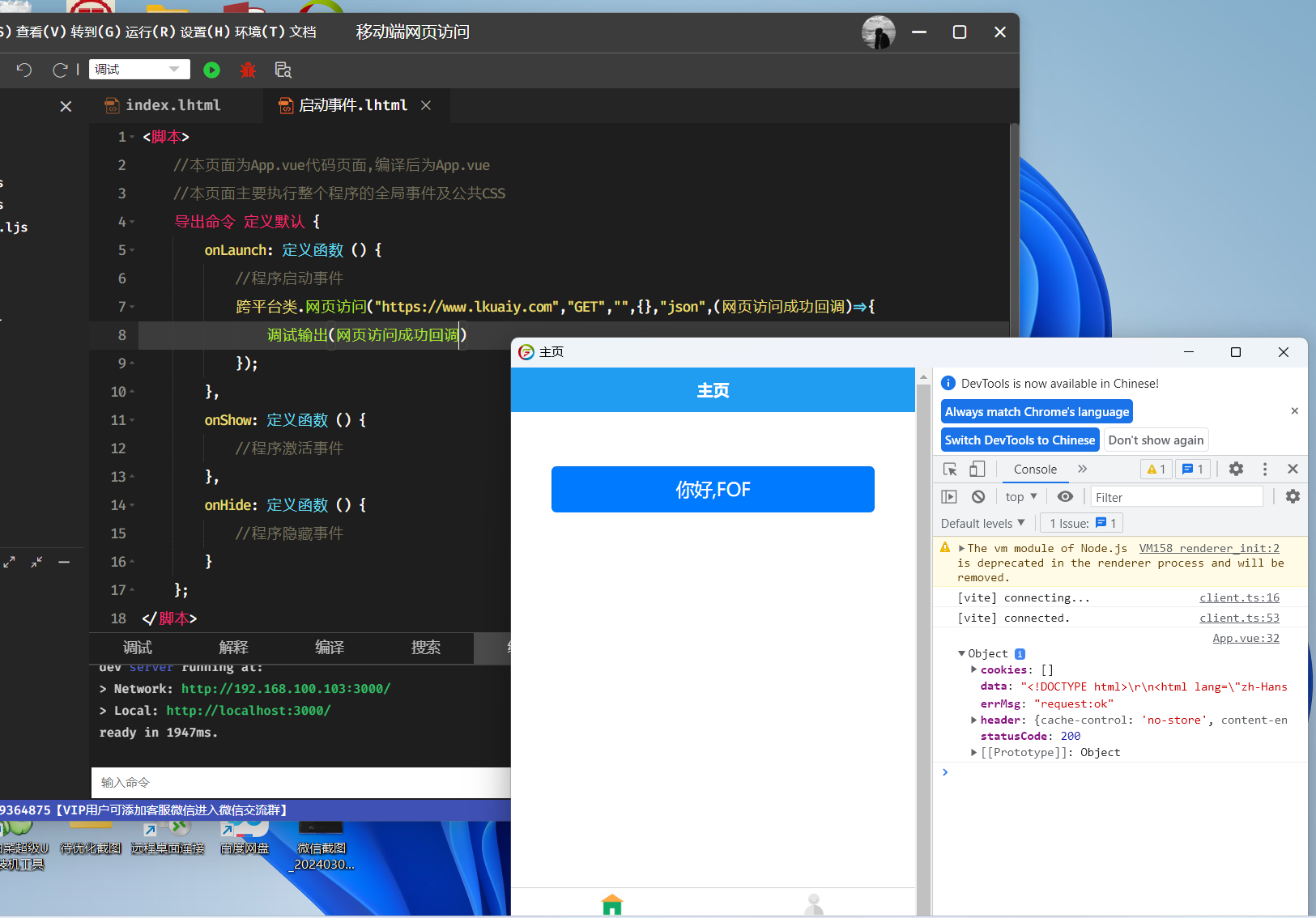Image resolution: width=1316 pixels, height=918 pixels.
Task: Run the project with green play button
Action: [x=211, y=70]
